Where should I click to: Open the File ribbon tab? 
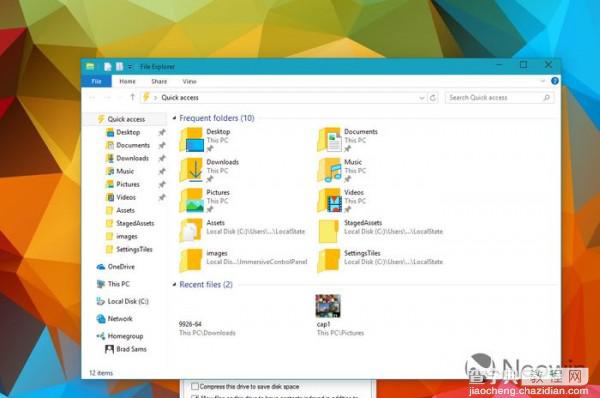[96, 81]
